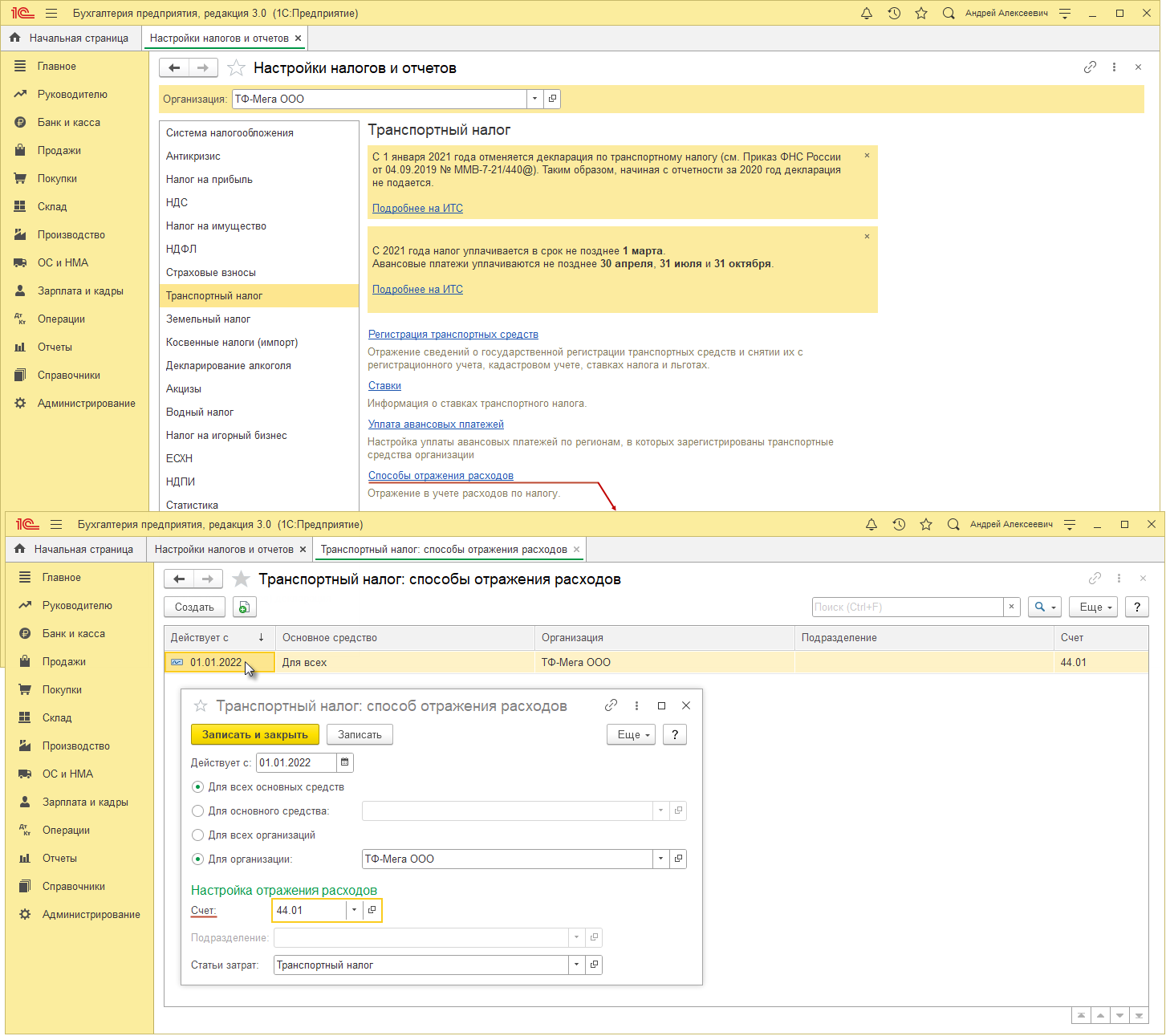Click 'Записать' button in dialog
Screen dimensions: 1166x1036
coord(360,734)
